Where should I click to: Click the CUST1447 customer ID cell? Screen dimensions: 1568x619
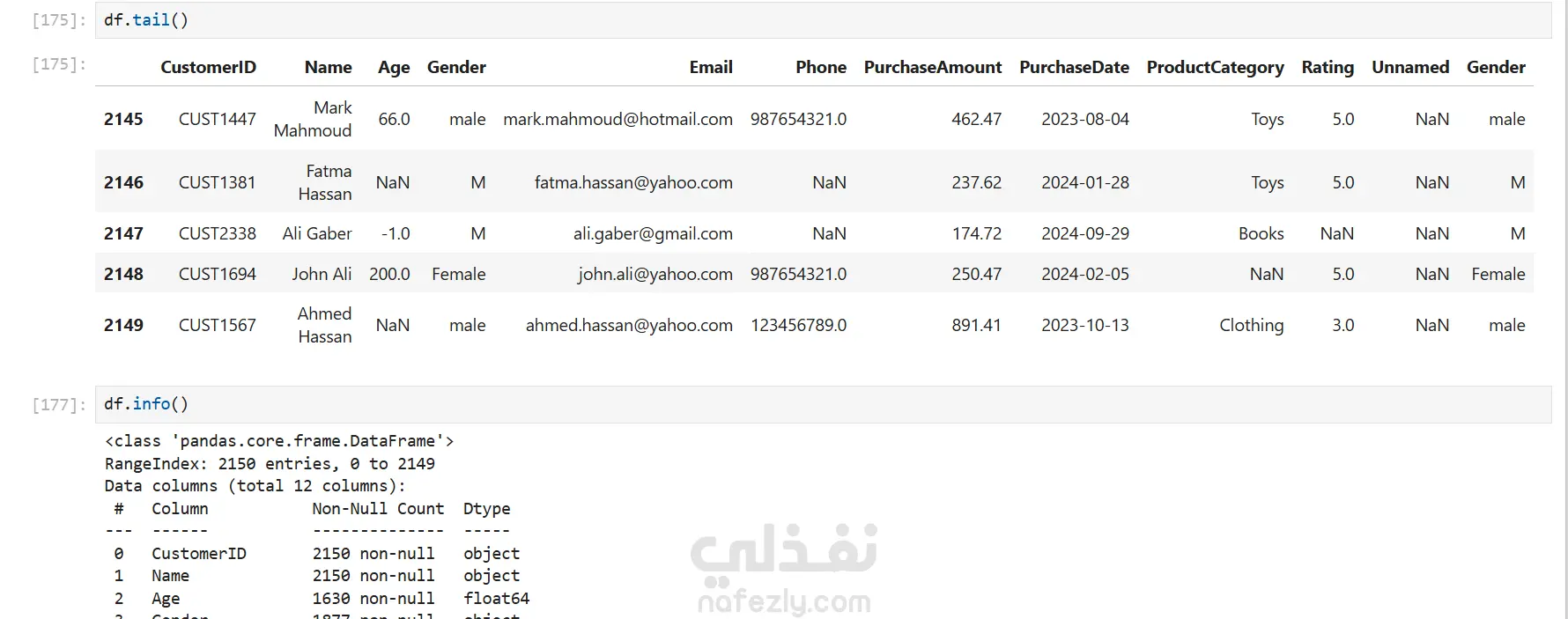[x=217, y=119]
